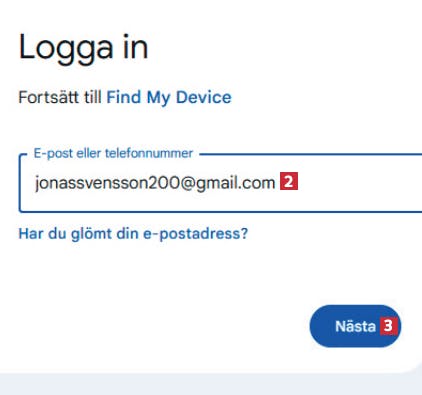Place cursor in the jonassvensson200@gmail.com text
This screenshot has height=395, width=422.
(155, 183)
